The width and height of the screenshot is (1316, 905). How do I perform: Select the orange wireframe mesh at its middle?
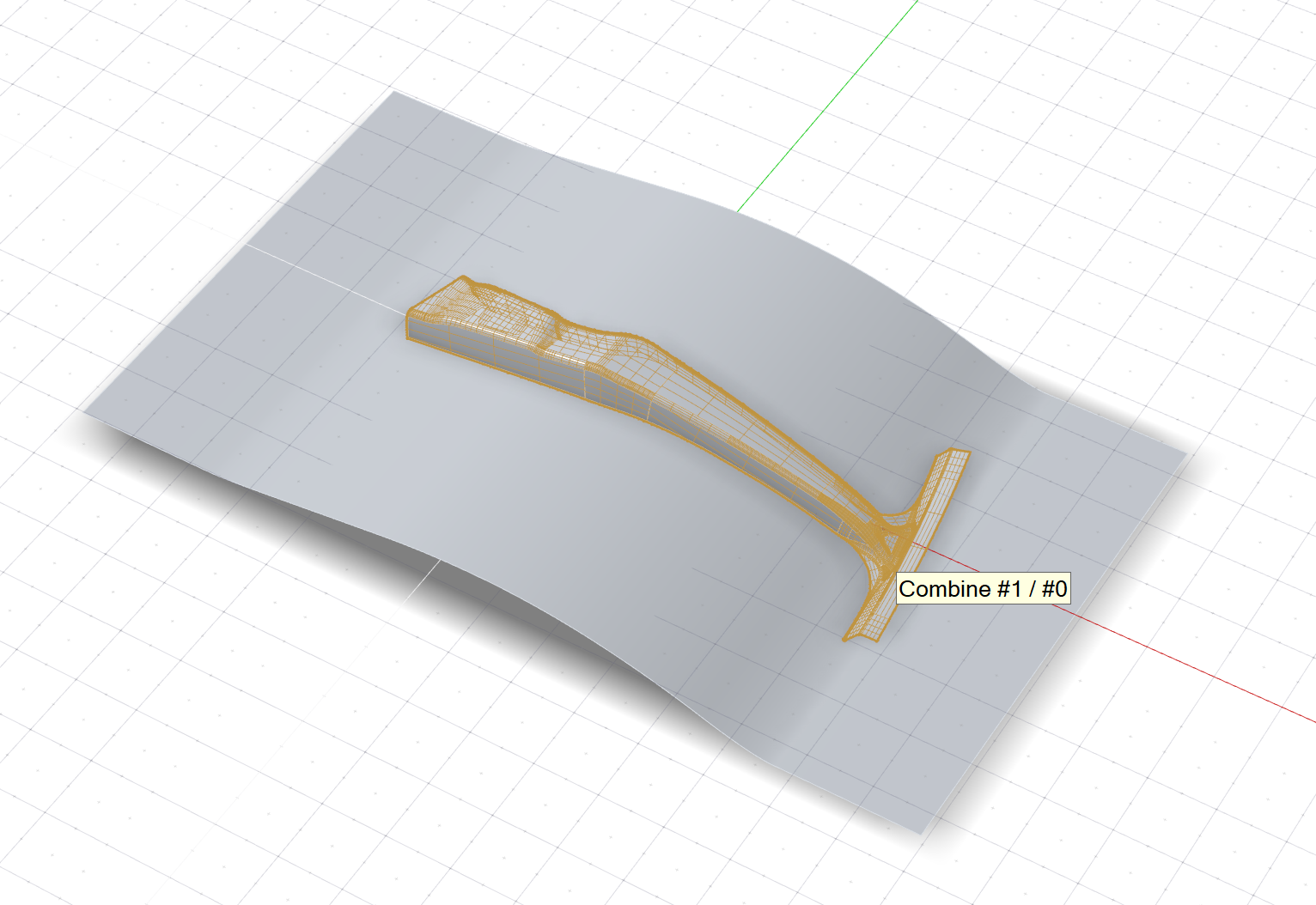click(x=653, y=378)
